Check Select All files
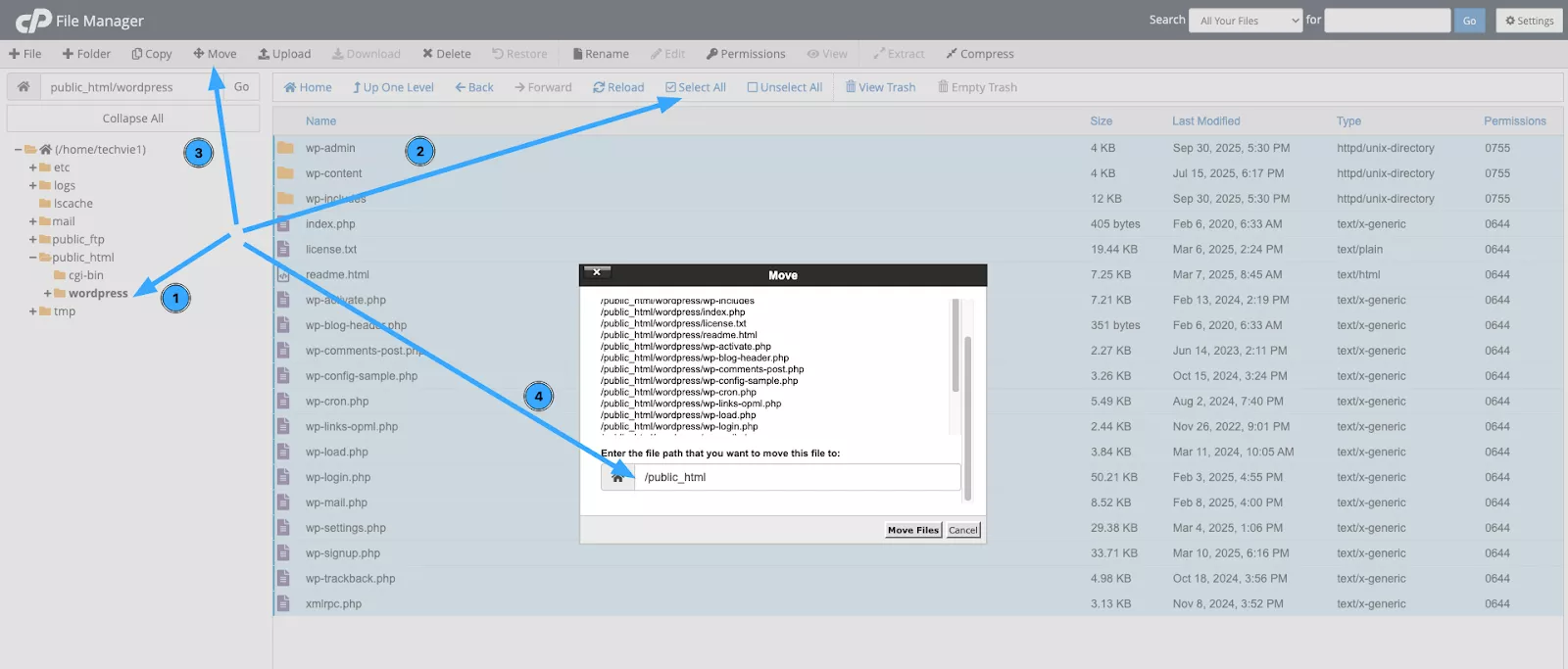The width and height of the screenshot is (1568, 669). pyautogui.click(x=671, y=87)
